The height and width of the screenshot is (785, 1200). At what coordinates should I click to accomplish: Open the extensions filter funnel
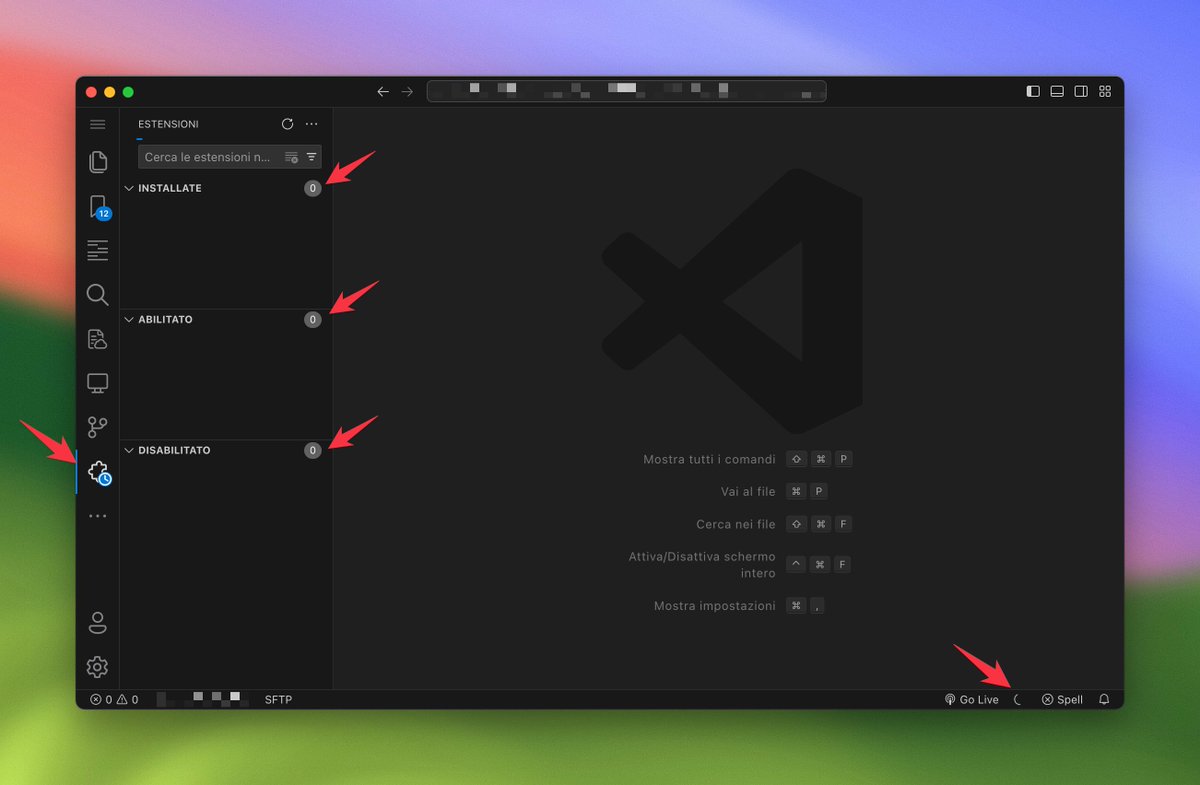(311, 157)
